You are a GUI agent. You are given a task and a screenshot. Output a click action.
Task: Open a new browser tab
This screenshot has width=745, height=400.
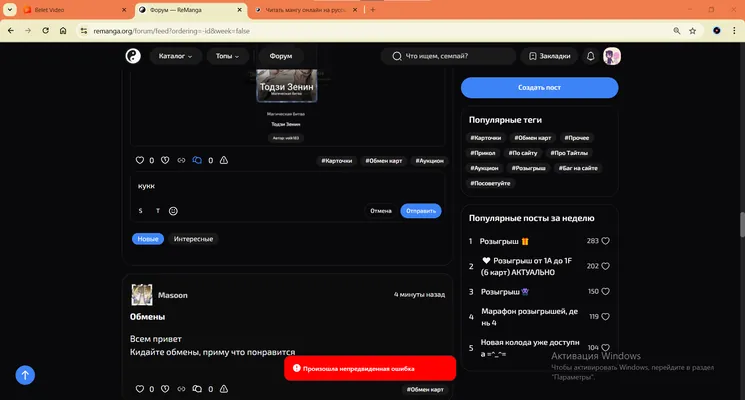[372, 10]
